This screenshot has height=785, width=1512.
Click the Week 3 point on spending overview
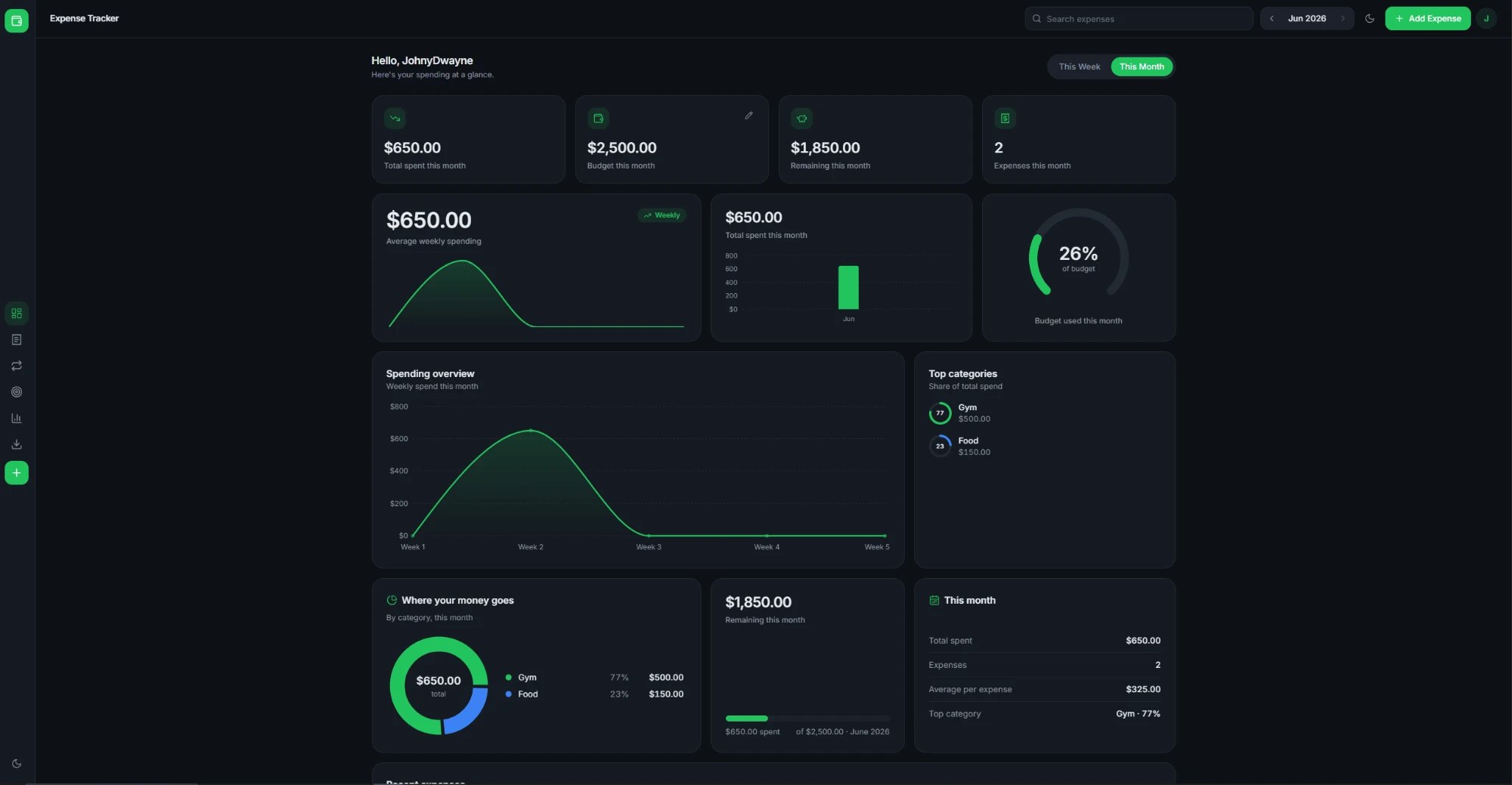(x=649, y=536)
